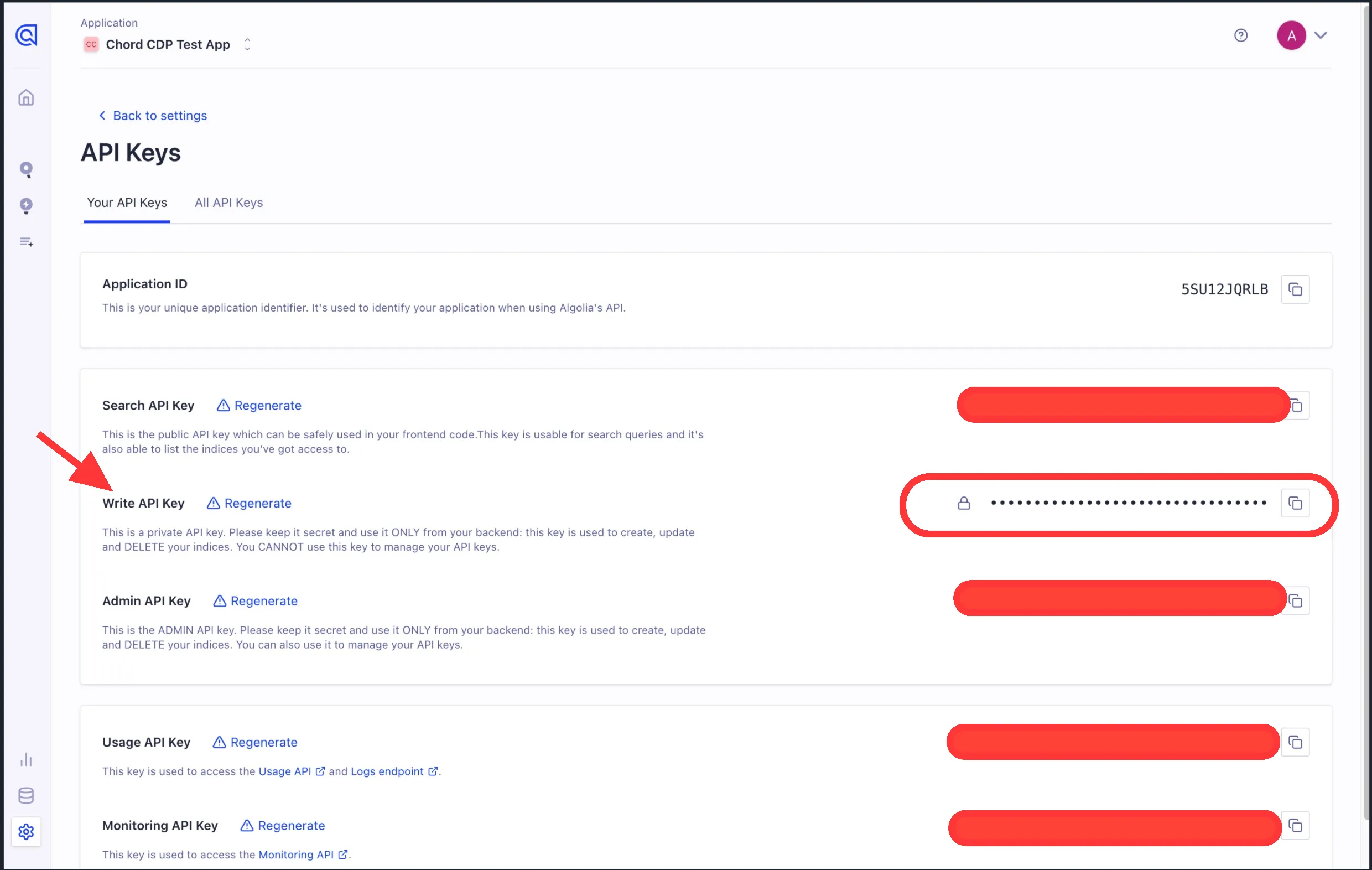Regenerate the Usage API Key
Viewport: 1372px width, 870px height.
tap(254, 742)
